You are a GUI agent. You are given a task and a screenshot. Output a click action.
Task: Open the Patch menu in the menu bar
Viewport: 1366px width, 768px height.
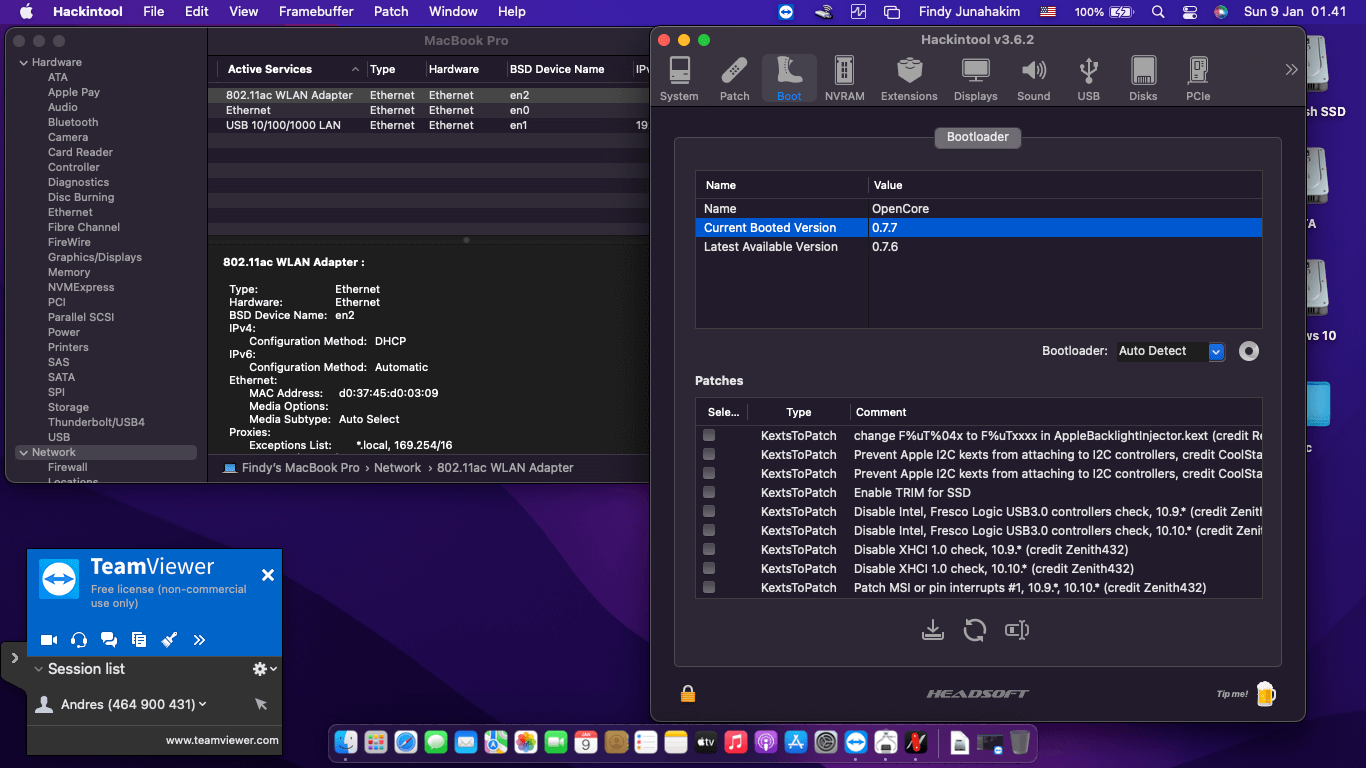391,12
